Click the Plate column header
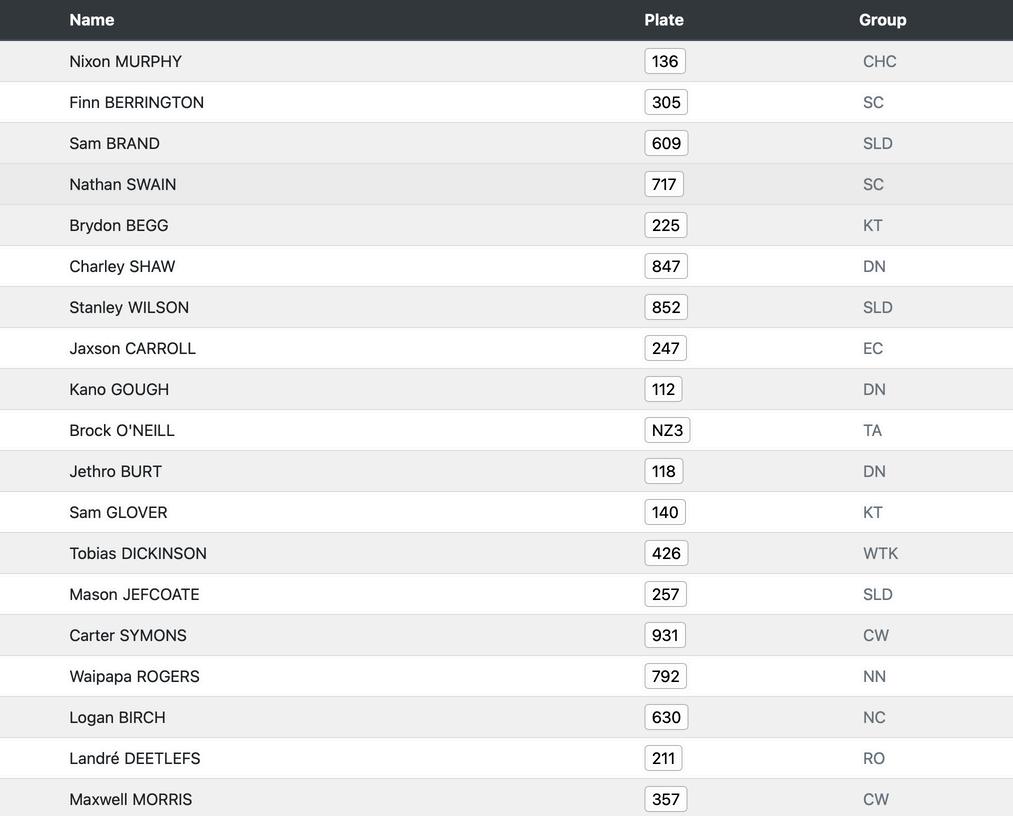 coord(664,20)
